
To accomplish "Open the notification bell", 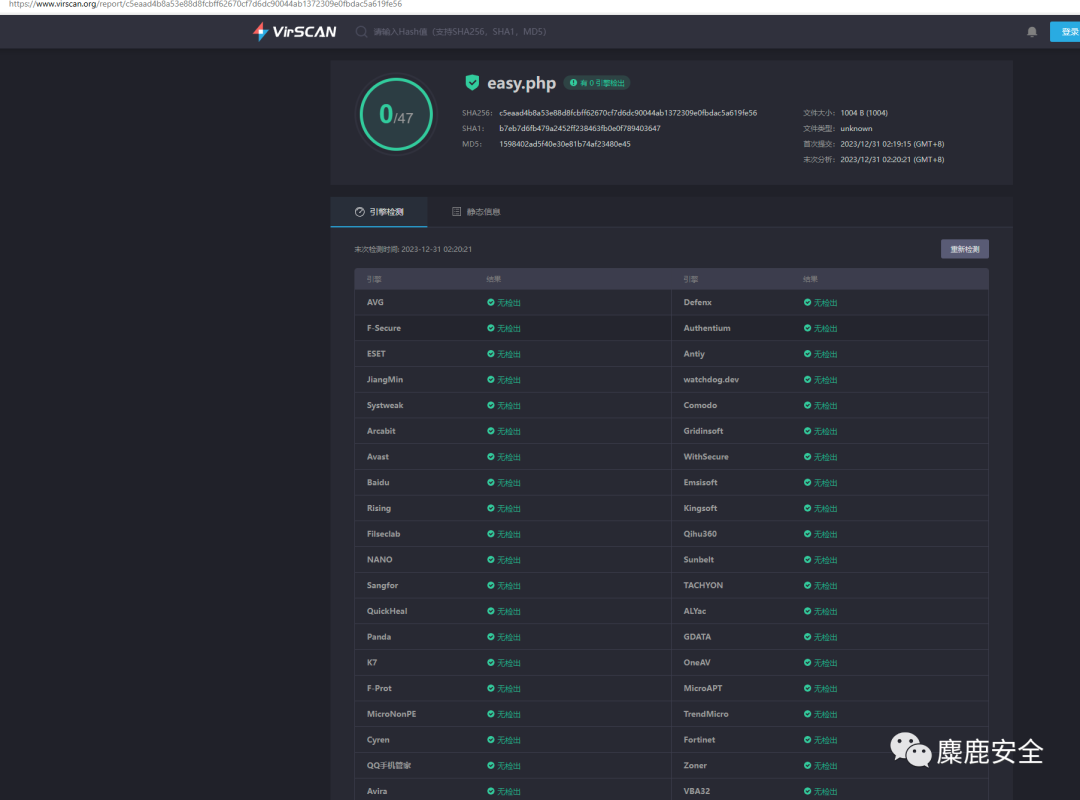I will [1032, 32].
